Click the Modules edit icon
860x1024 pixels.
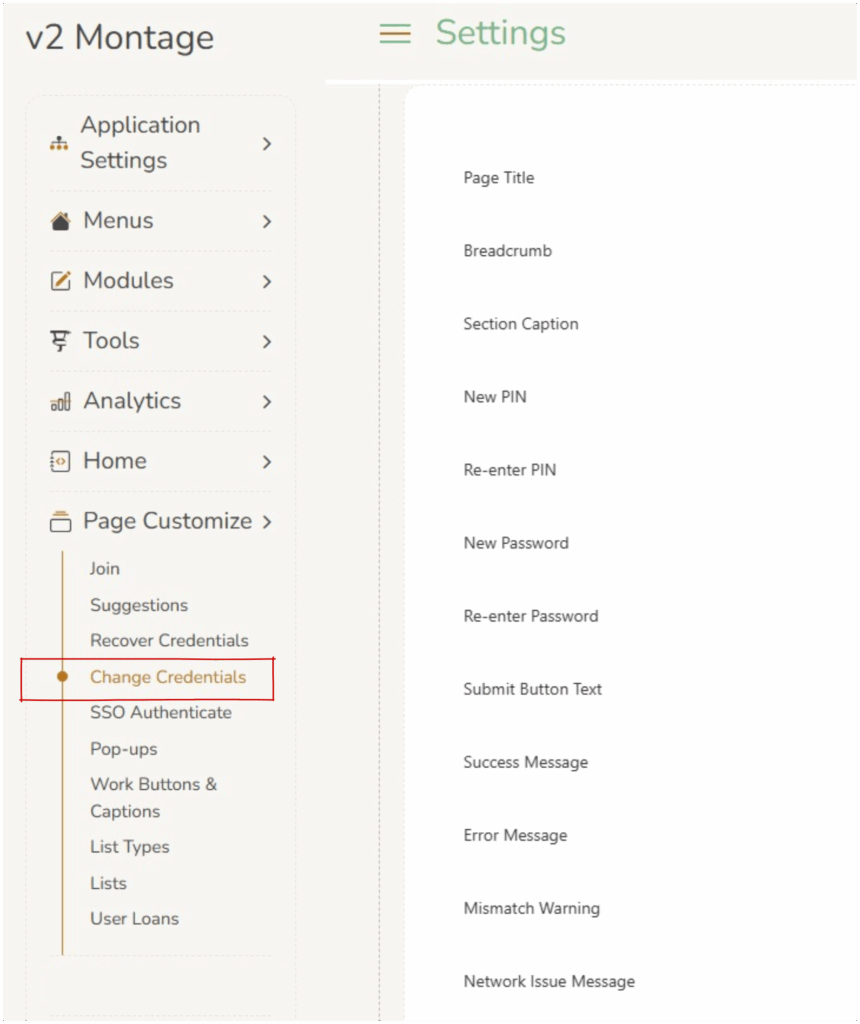tap(60, 281)
